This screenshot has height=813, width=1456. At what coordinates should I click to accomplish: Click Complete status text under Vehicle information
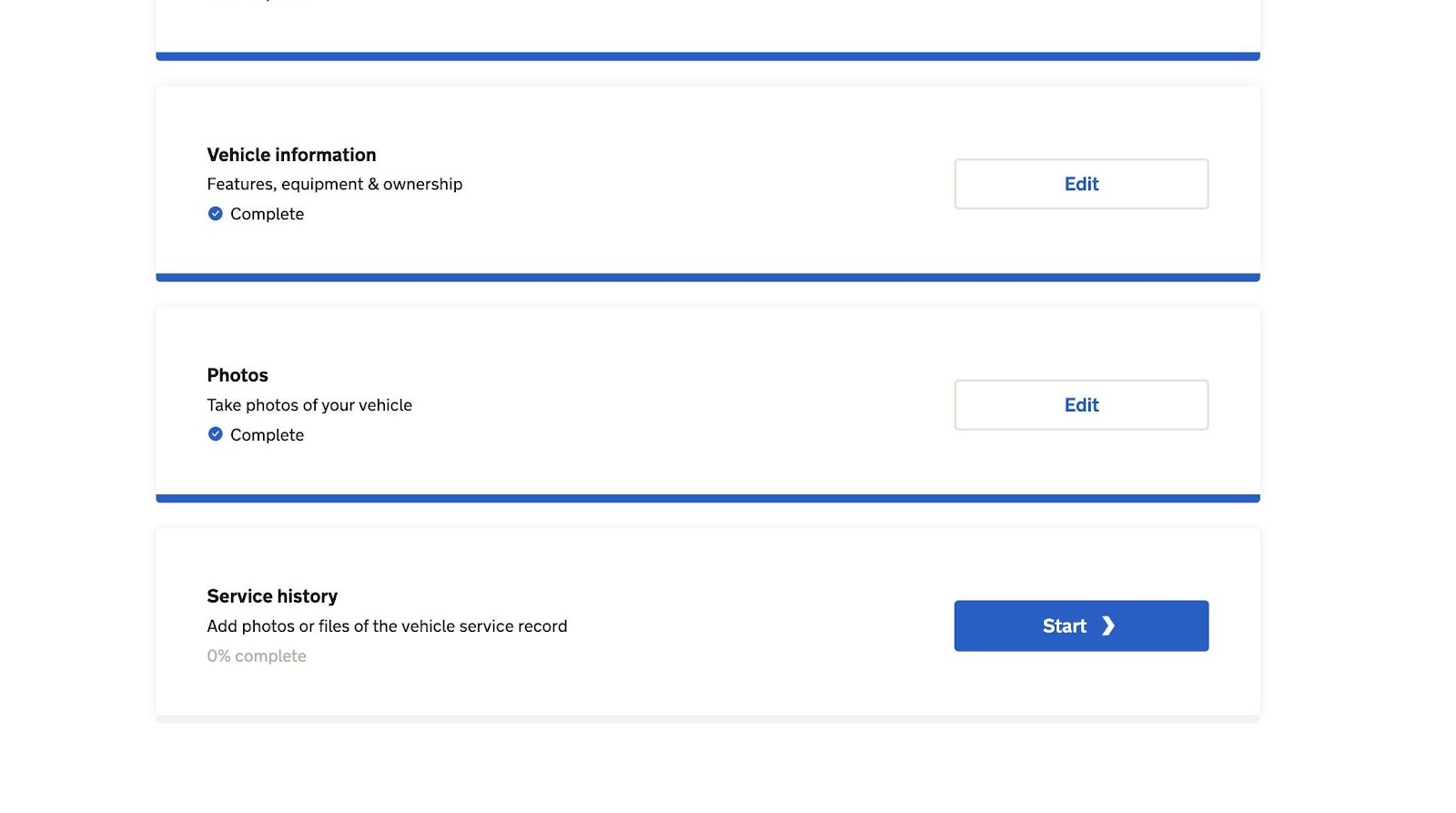[x=267, y=214]
